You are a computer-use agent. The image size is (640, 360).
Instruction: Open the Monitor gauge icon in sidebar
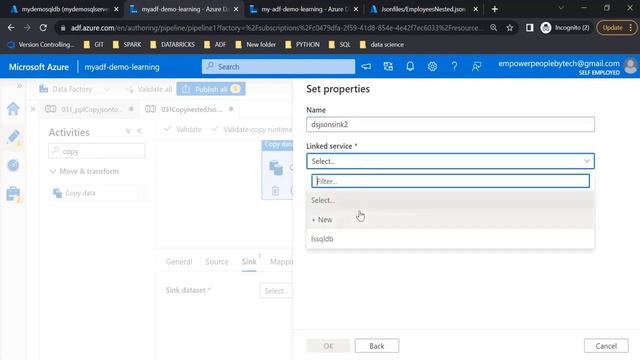click(x=13, y=165)
